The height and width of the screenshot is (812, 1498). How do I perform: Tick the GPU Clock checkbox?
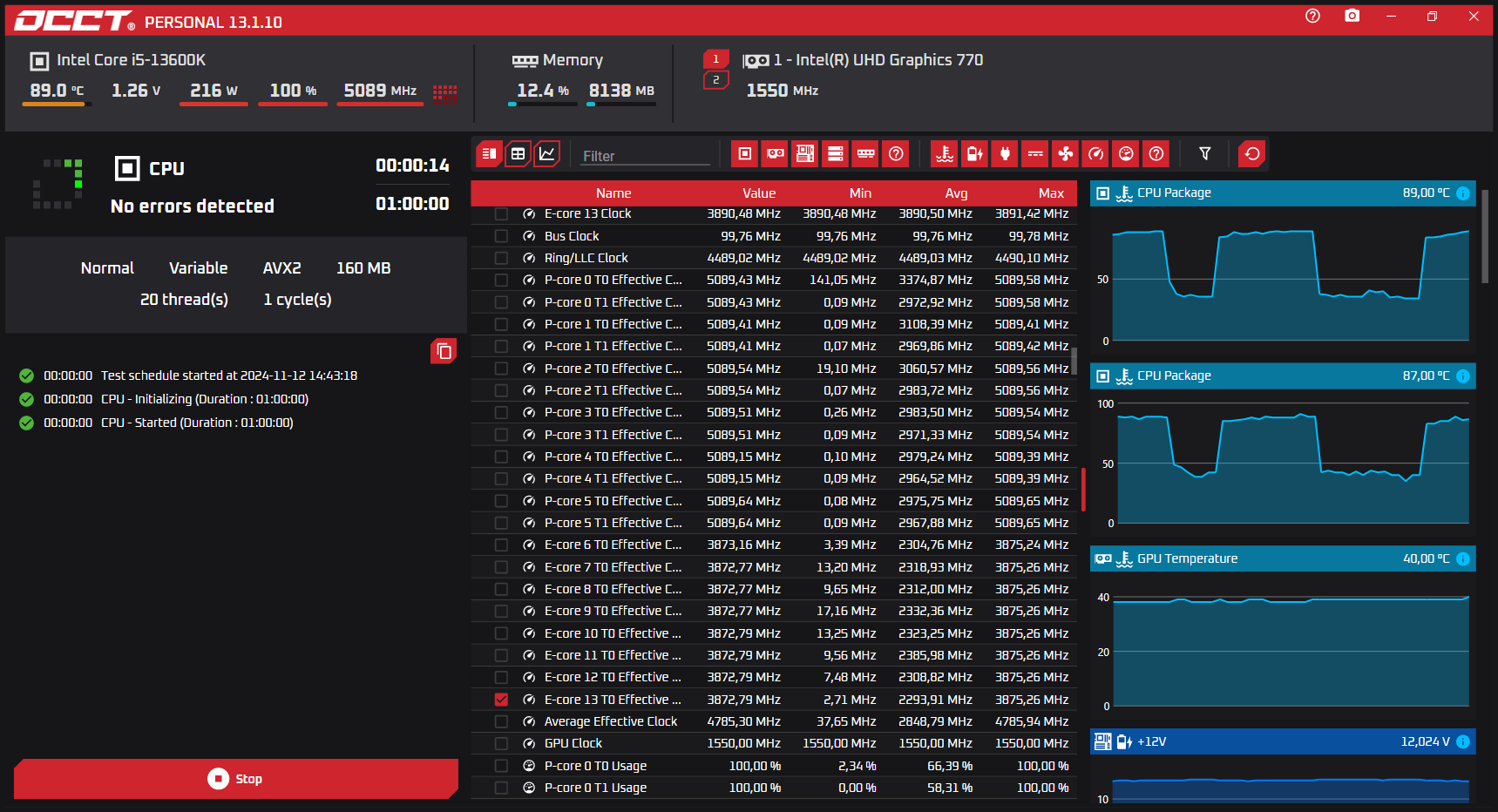(501, 743)
